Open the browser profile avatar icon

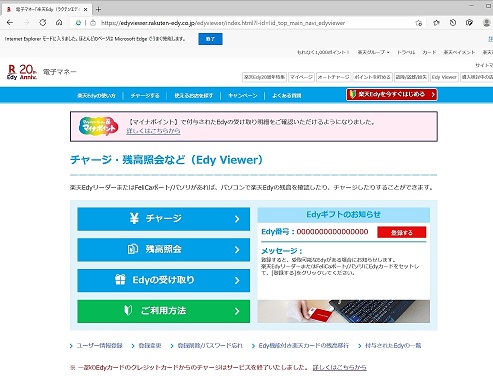(487, 23)
